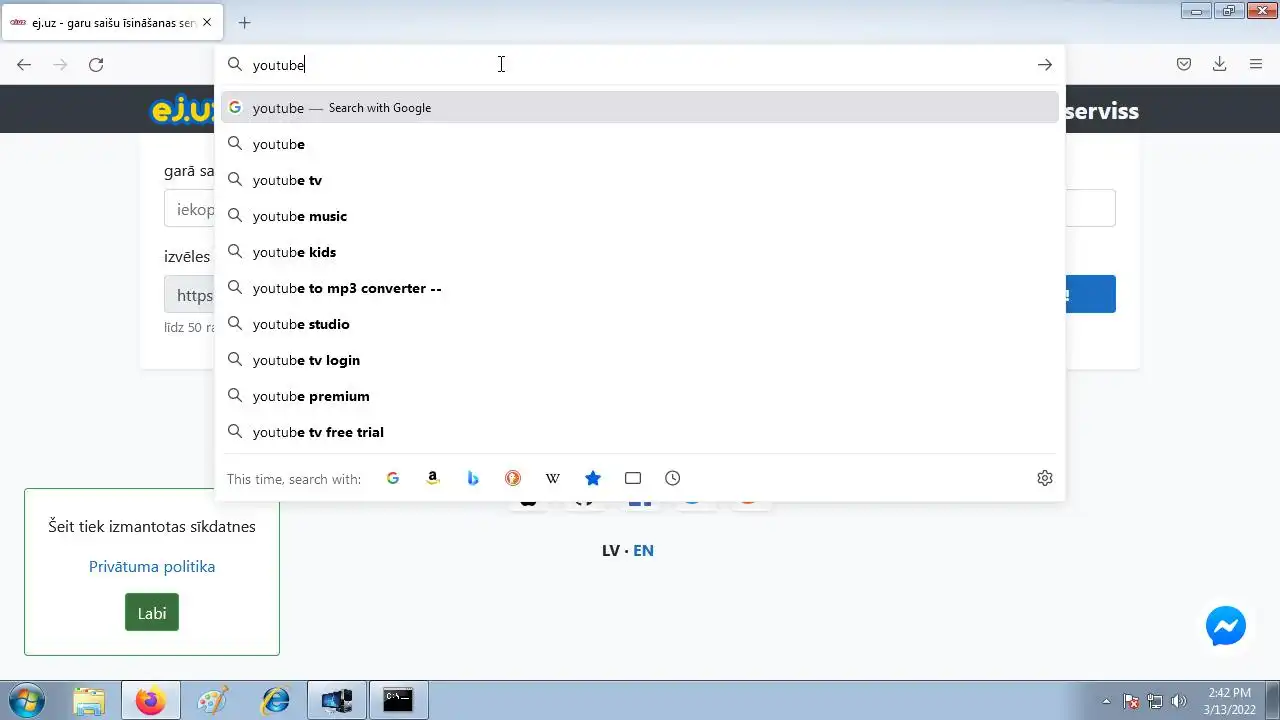Select the ej.uz browser tab
The height and width of the screenshot is (720, 1280).
click(x=111, y=23)
